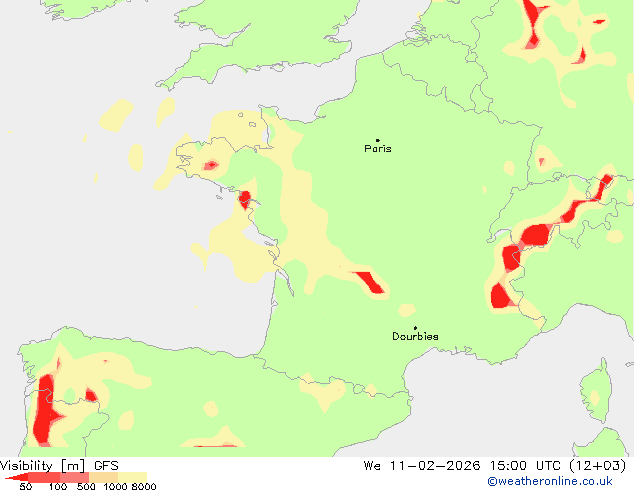Click the Paris city label

click(x=378, y=149)
